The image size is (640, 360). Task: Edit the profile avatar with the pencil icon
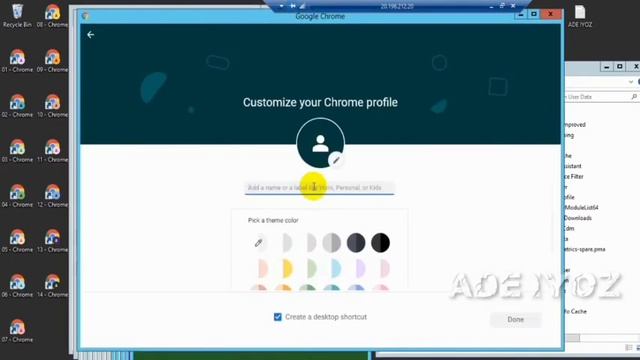click(x=336, y=160)
